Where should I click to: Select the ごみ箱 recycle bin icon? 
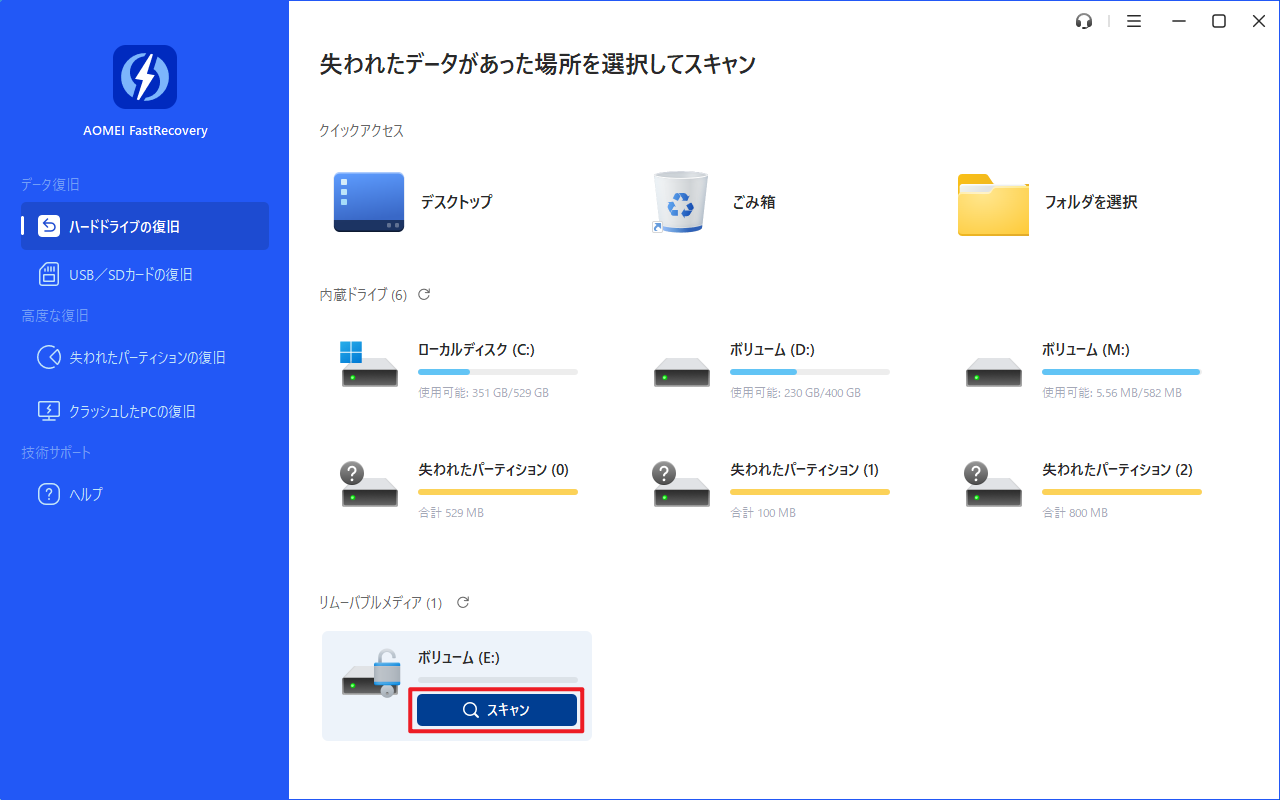681,202
